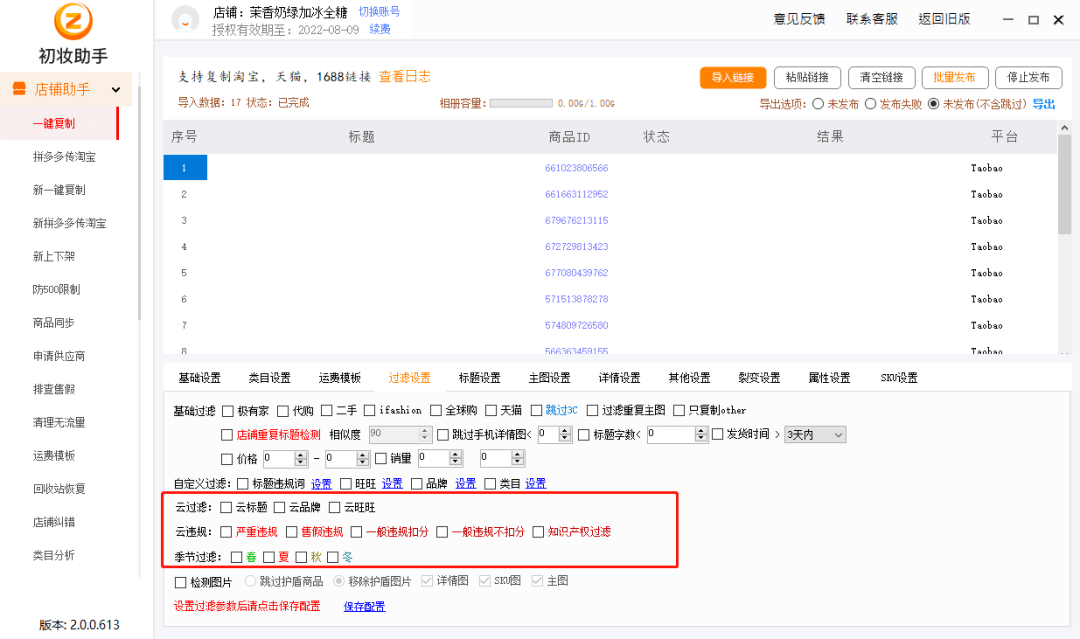Image resolution: width=1080 pixels, height=639 pixels.
Task: Select the 发布失败 radio option
Action: point(871,104)
